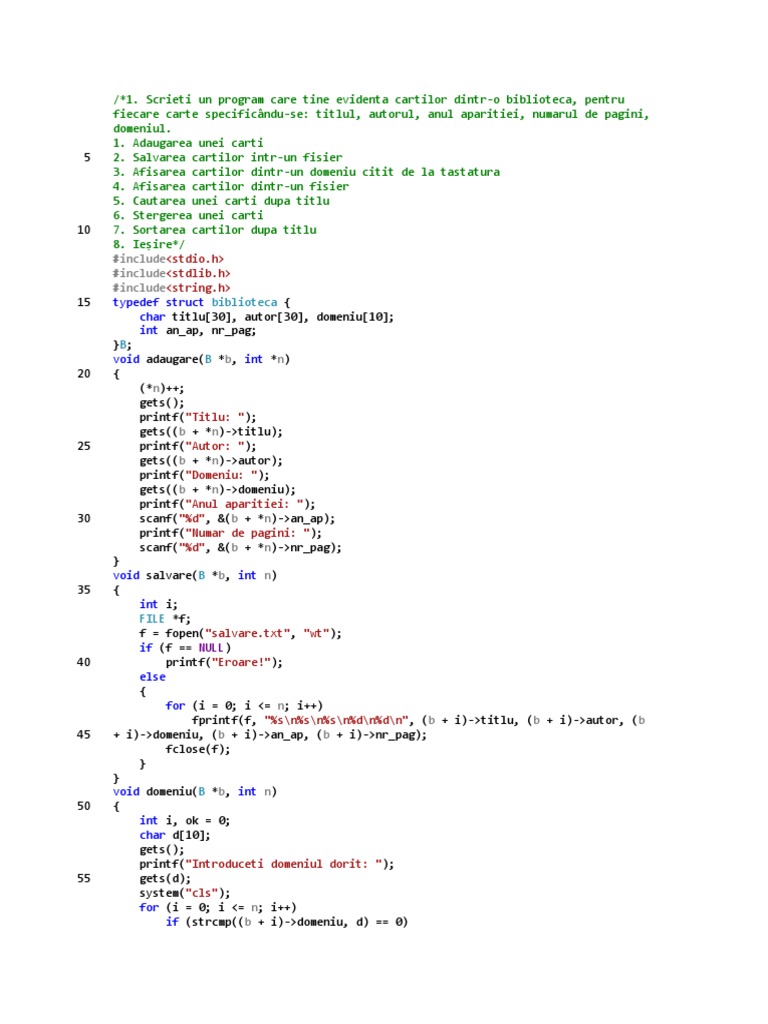Click line number 35 in the margin
The height and width of the screenshot is (1024, 768).
84,590
